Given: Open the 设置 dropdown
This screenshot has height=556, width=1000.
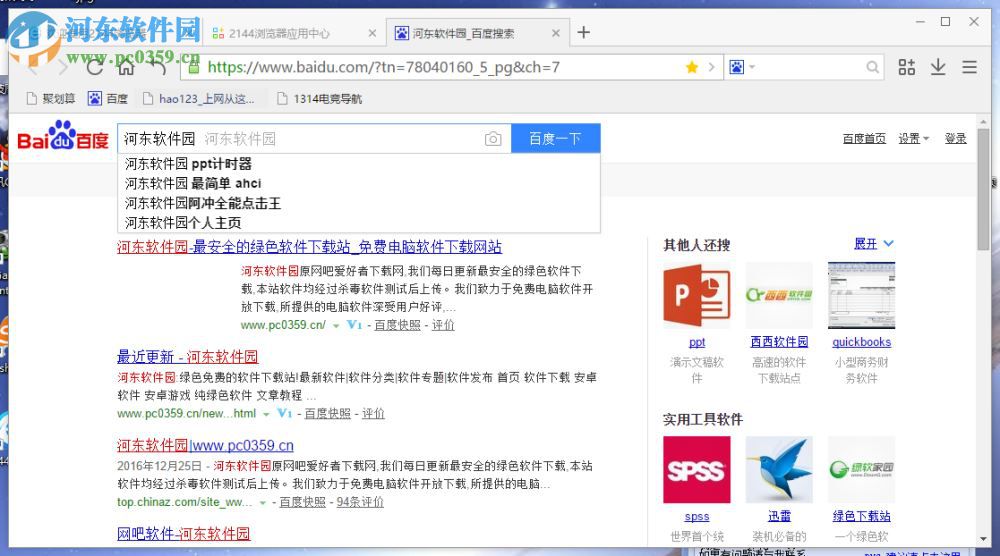Looking at the screenshot, I should (x=913, y=138).
